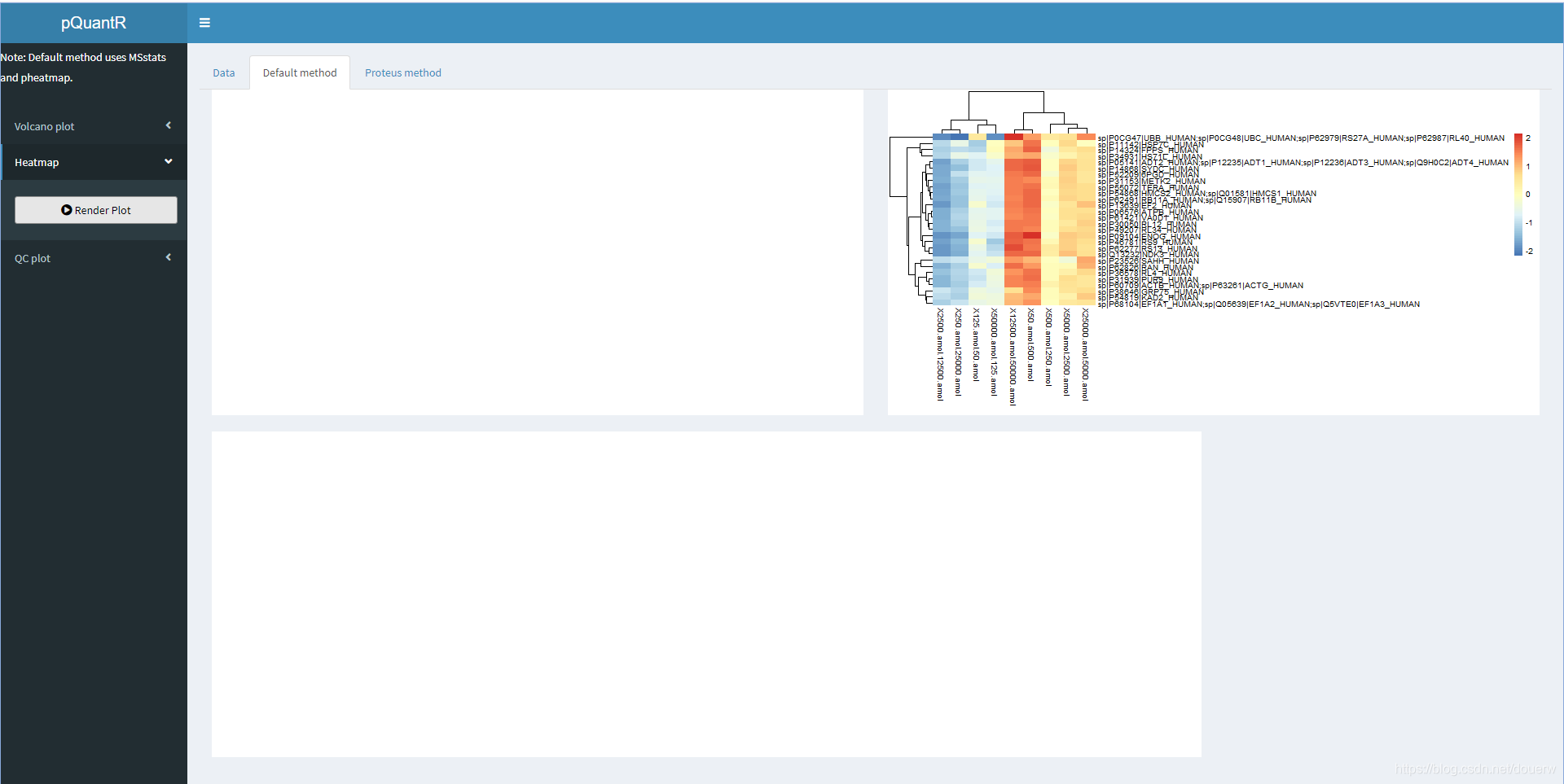Image resolution: width=1564 pixels, height=784 pixels.
Task: Click the empty plot panel beside the heatmap
Action: [538, 251]
